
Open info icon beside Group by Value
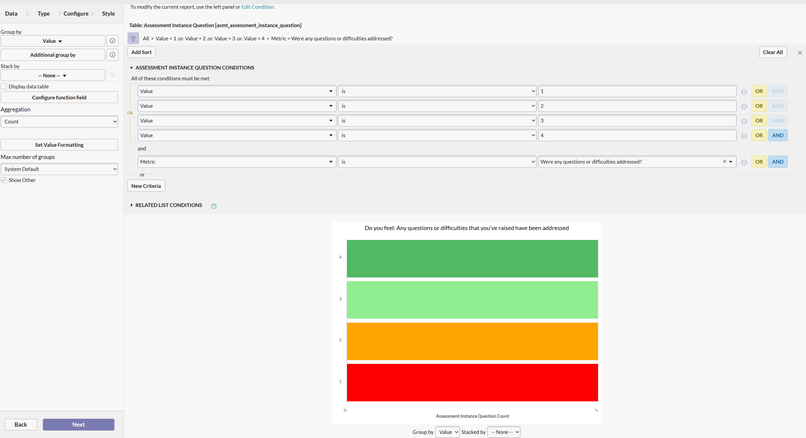click(112, 41)
